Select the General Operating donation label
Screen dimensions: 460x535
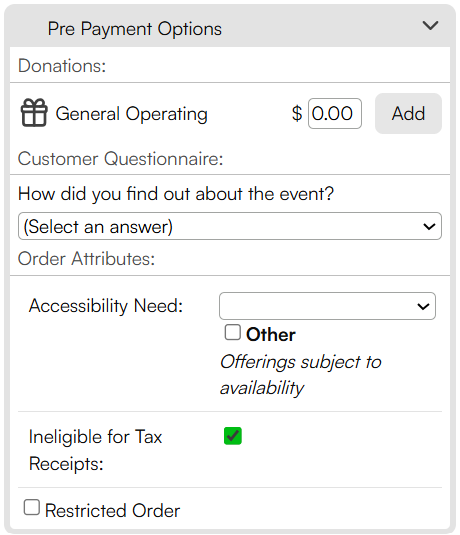pyautogui.click(x=131, y=114)
